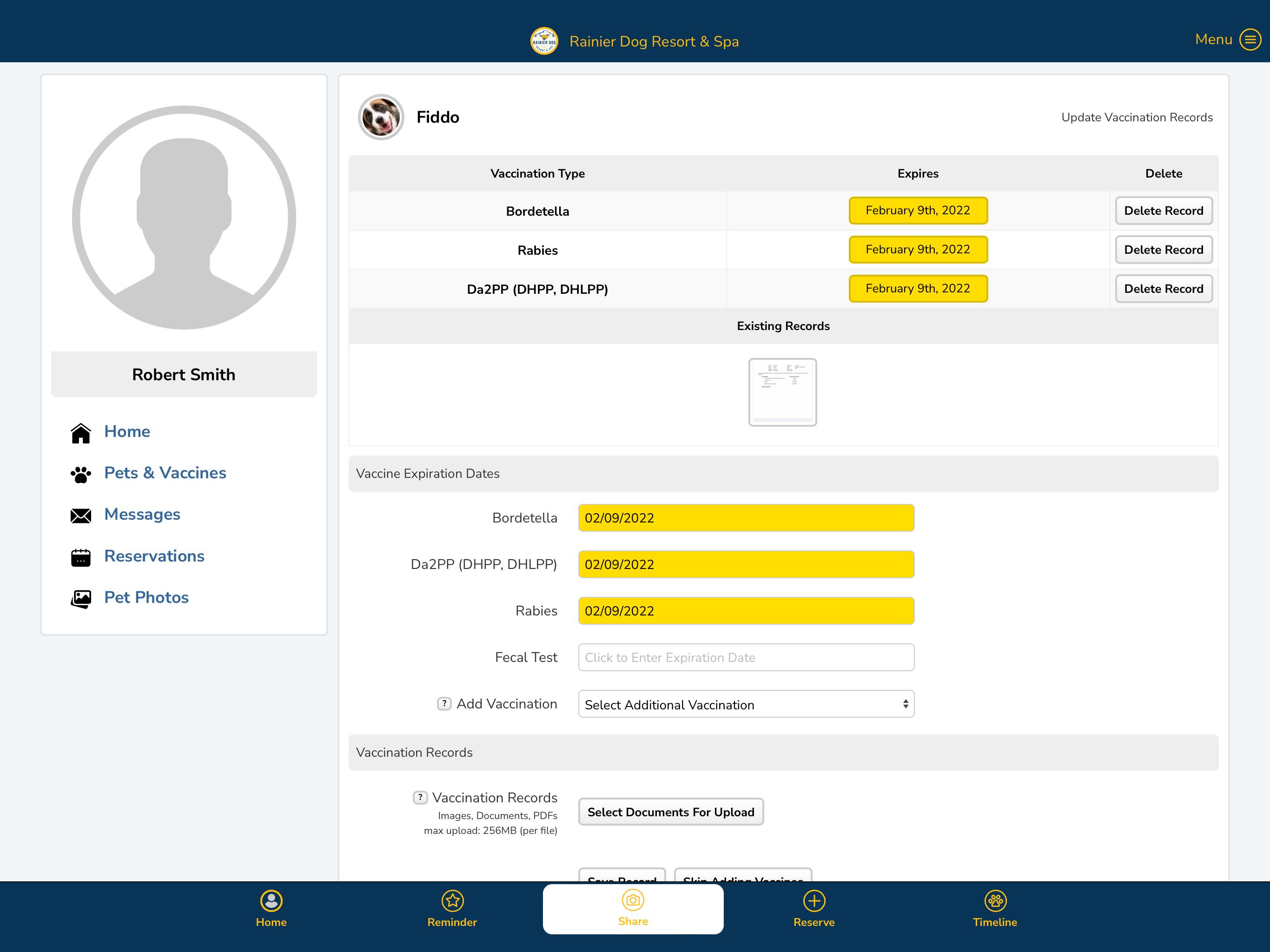Click the Home house icon in sidebar

coord(81,433)
